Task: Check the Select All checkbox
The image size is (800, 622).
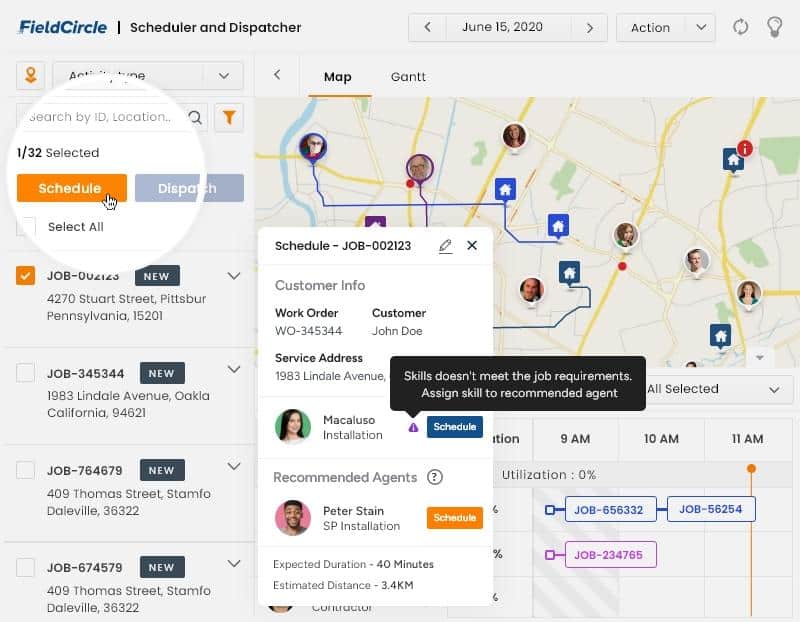Action: (26, 227)
